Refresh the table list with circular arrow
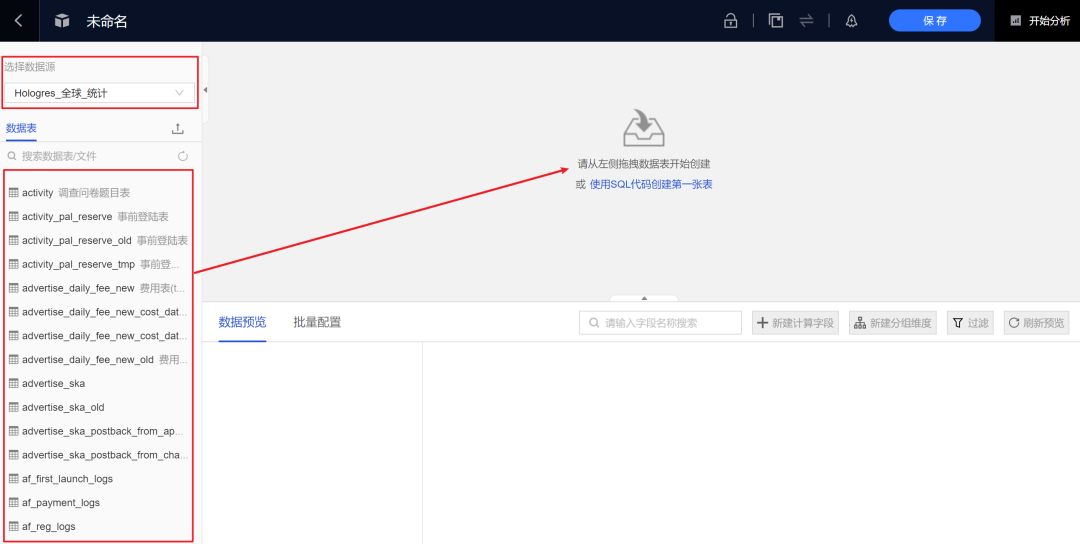The width and height of the screenshot is (1080, 544). click(x=183, y=156)
